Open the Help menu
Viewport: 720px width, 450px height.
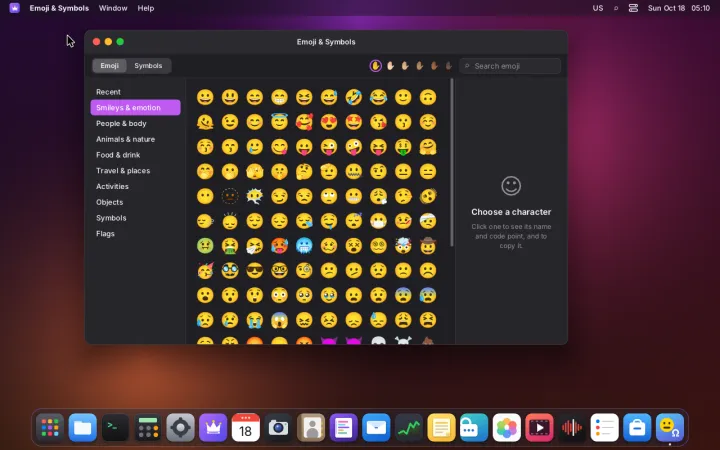[146, 8]
